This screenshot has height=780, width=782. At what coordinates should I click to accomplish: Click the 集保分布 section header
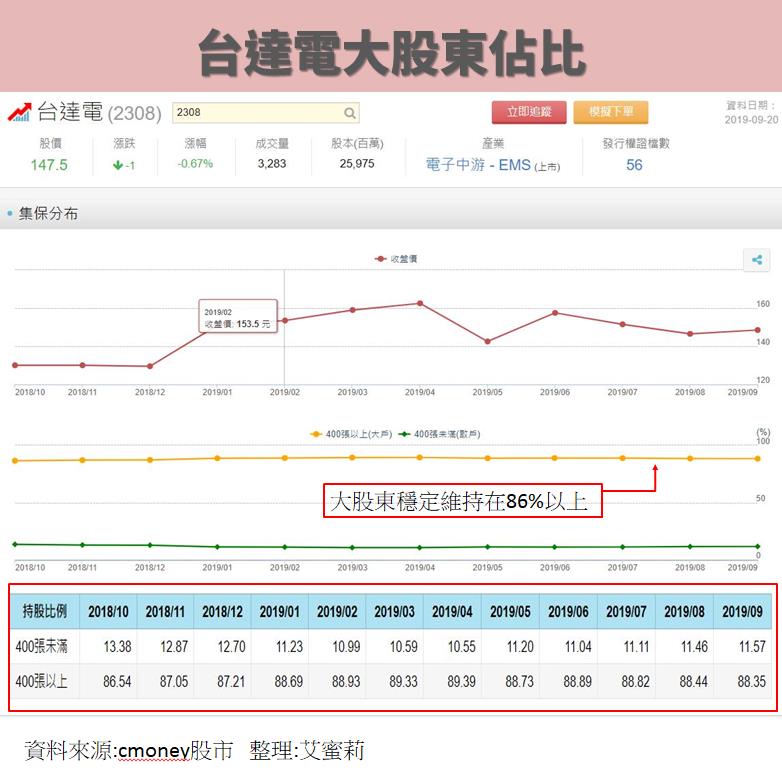pyautogui.click(x=48, y=213)
